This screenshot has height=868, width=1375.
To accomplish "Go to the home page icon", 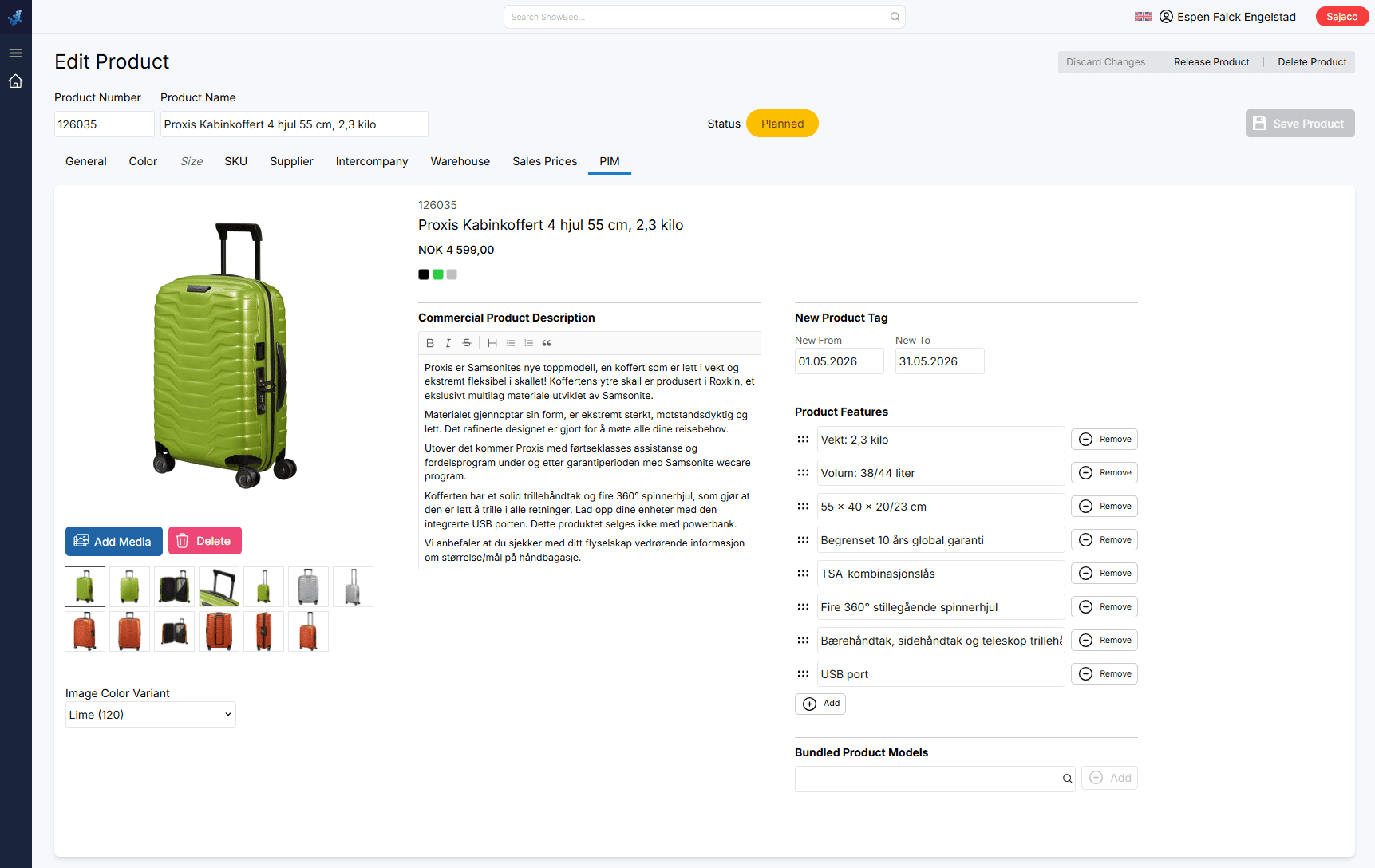I will coord(15,81).
